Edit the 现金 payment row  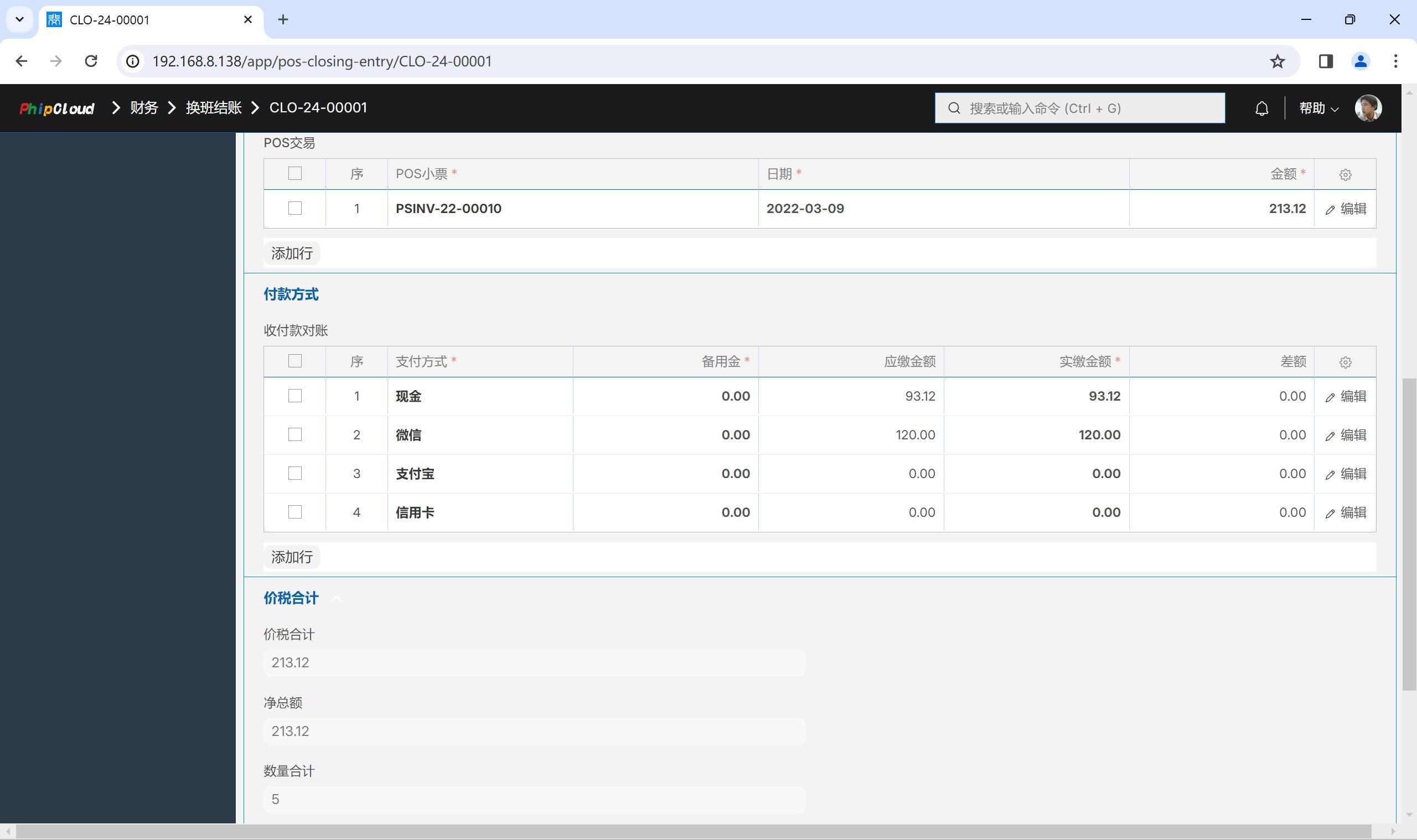point(1345,396)
